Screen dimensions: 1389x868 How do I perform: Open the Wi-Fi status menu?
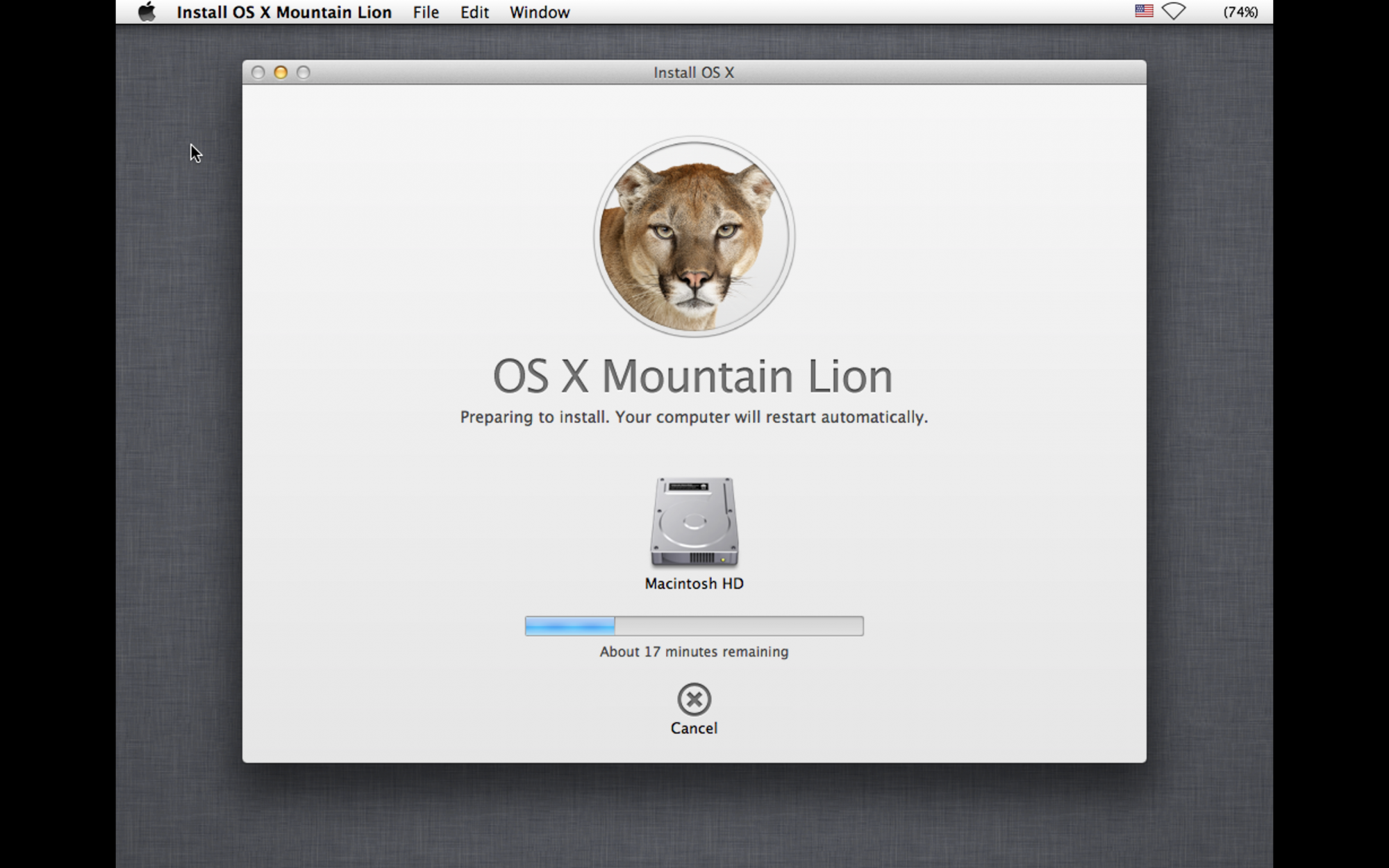point(1174,11)
